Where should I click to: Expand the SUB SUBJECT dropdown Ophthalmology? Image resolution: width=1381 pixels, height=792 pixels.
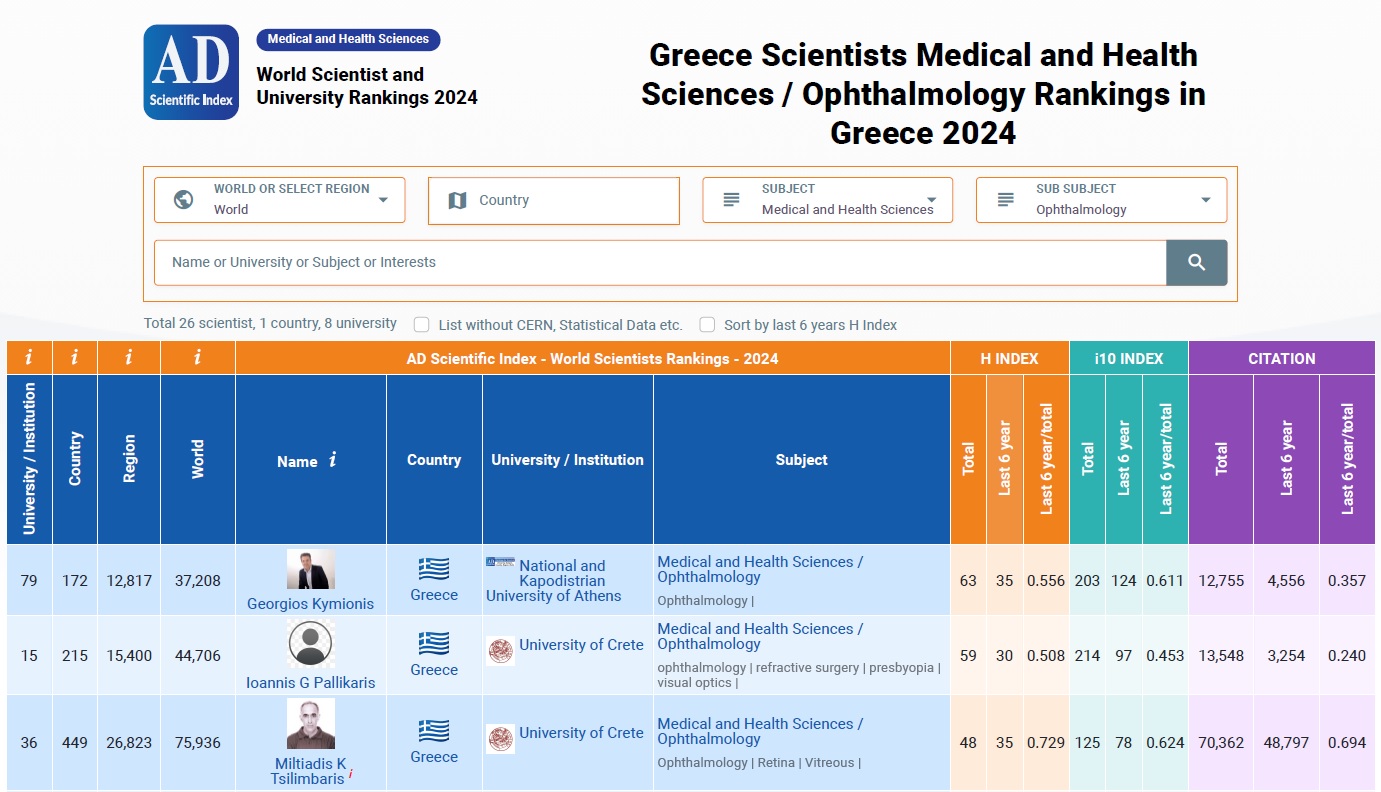point(1102,200)
